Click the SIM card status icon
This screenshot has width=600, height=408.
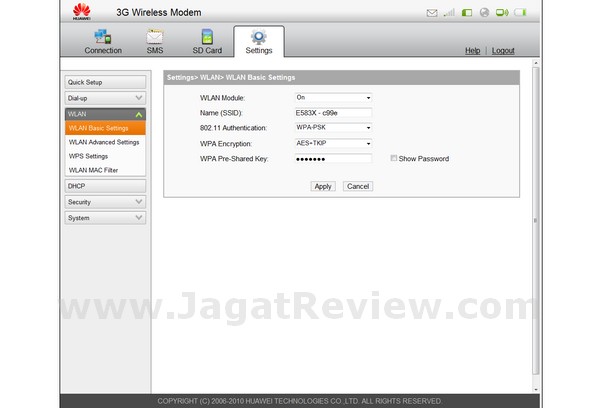(467, 13)
